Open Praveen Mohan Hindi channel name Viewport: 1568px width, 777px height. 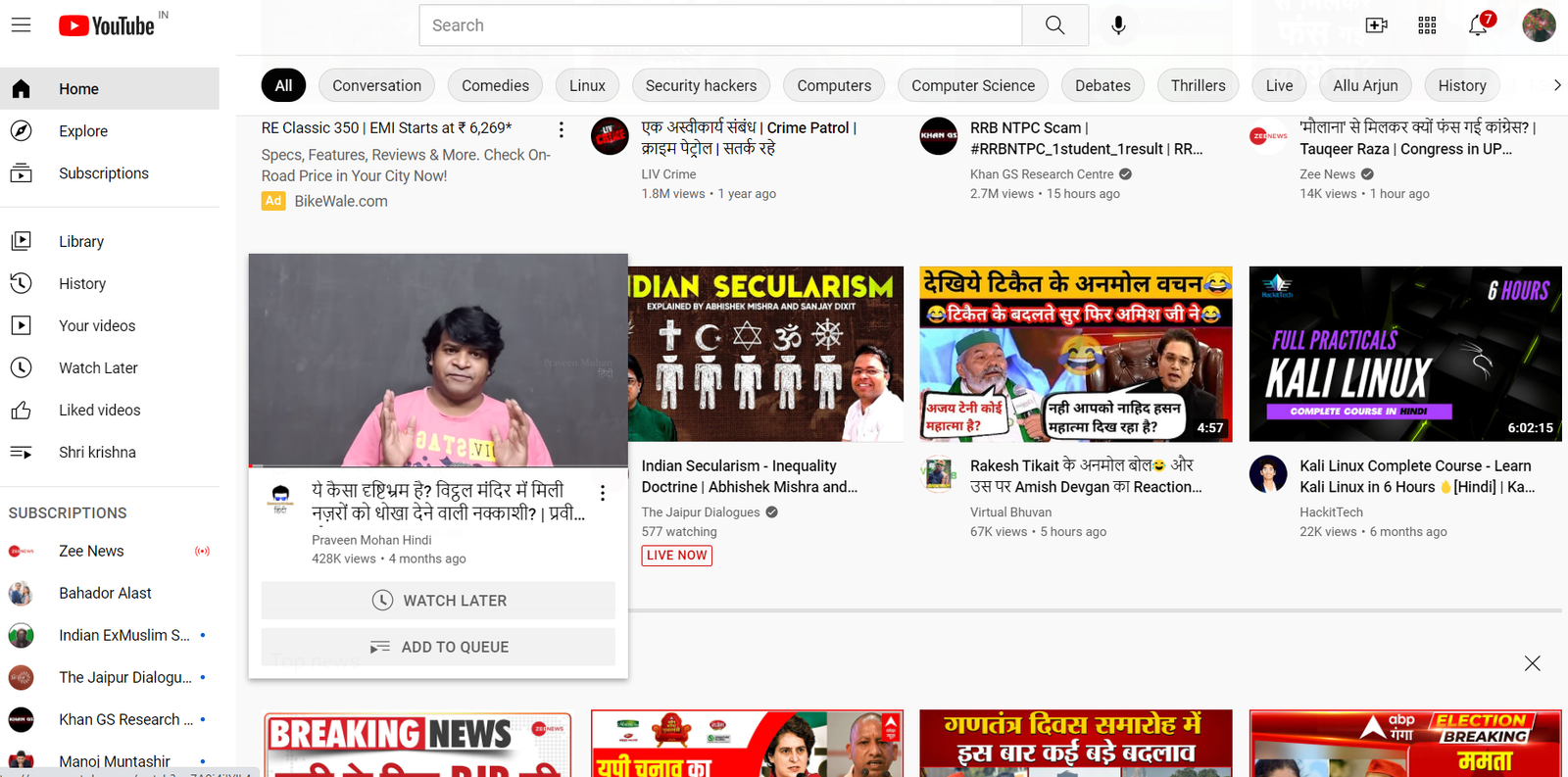[x=371, y=540]
